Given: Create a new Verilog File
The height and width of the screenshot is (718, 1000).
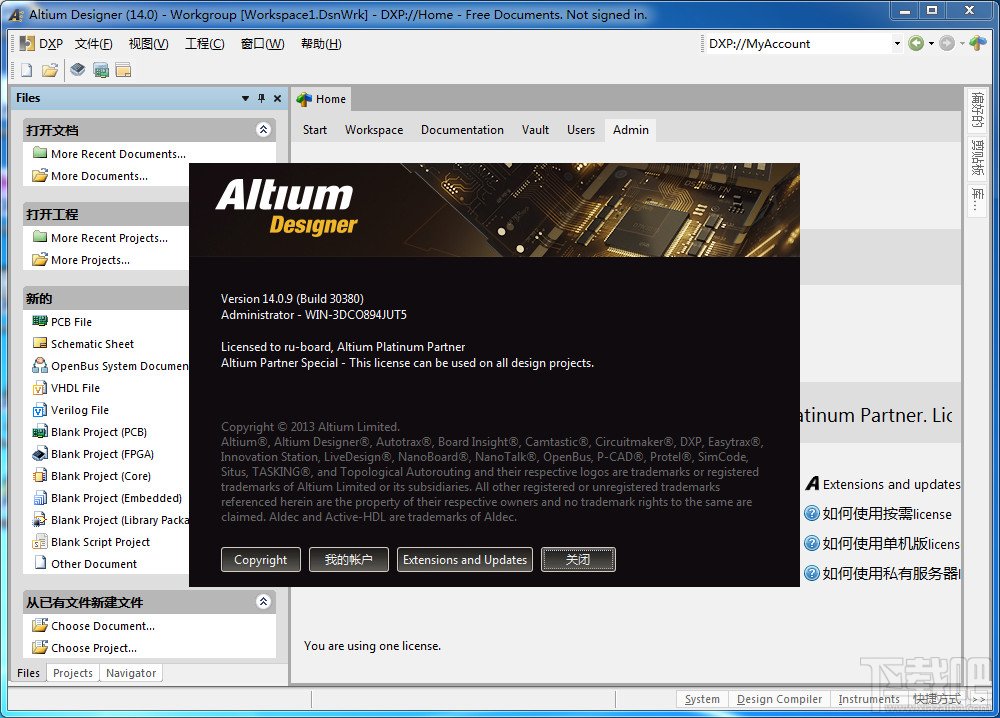Looking at the screenshot, I should tap(79, 410).
